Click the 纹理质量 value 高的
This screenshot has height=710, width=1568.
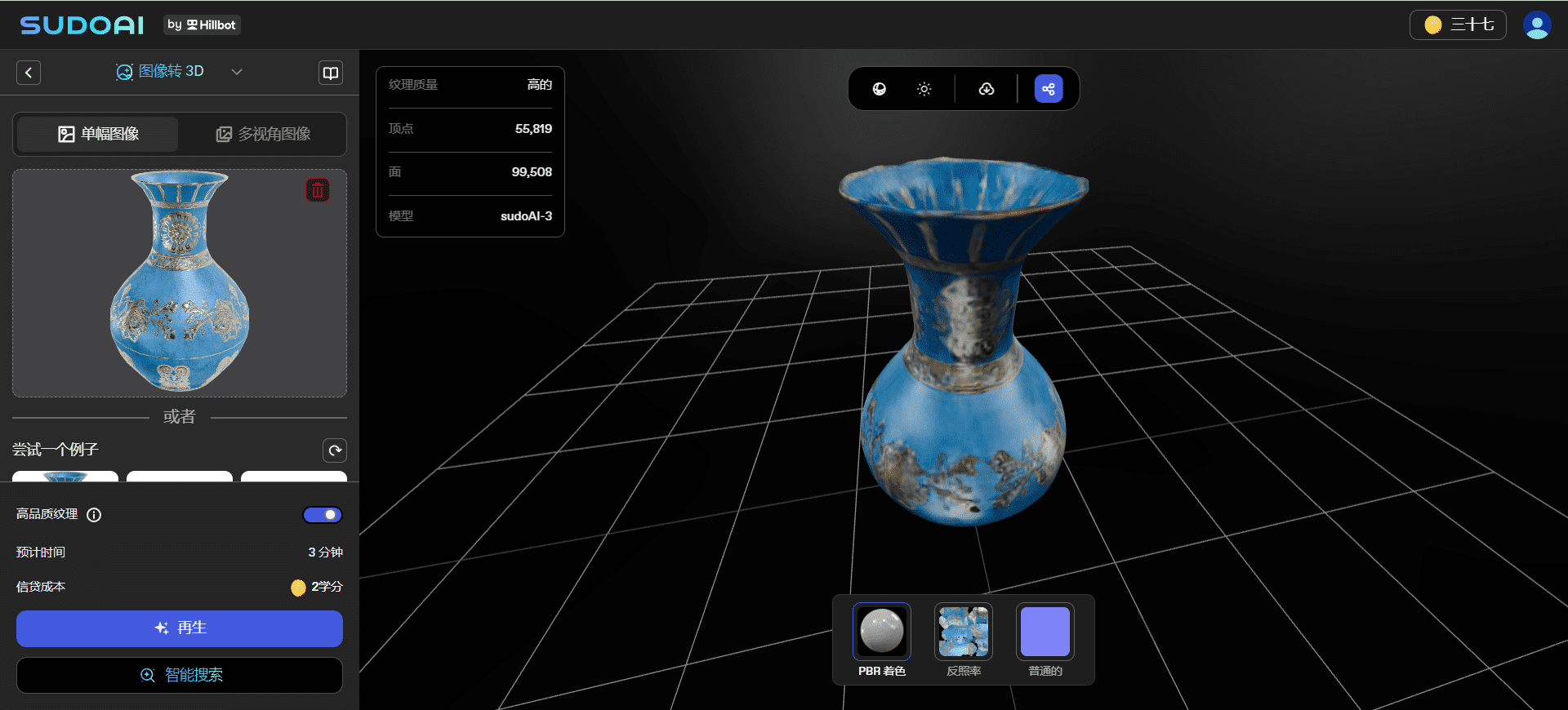539,85
